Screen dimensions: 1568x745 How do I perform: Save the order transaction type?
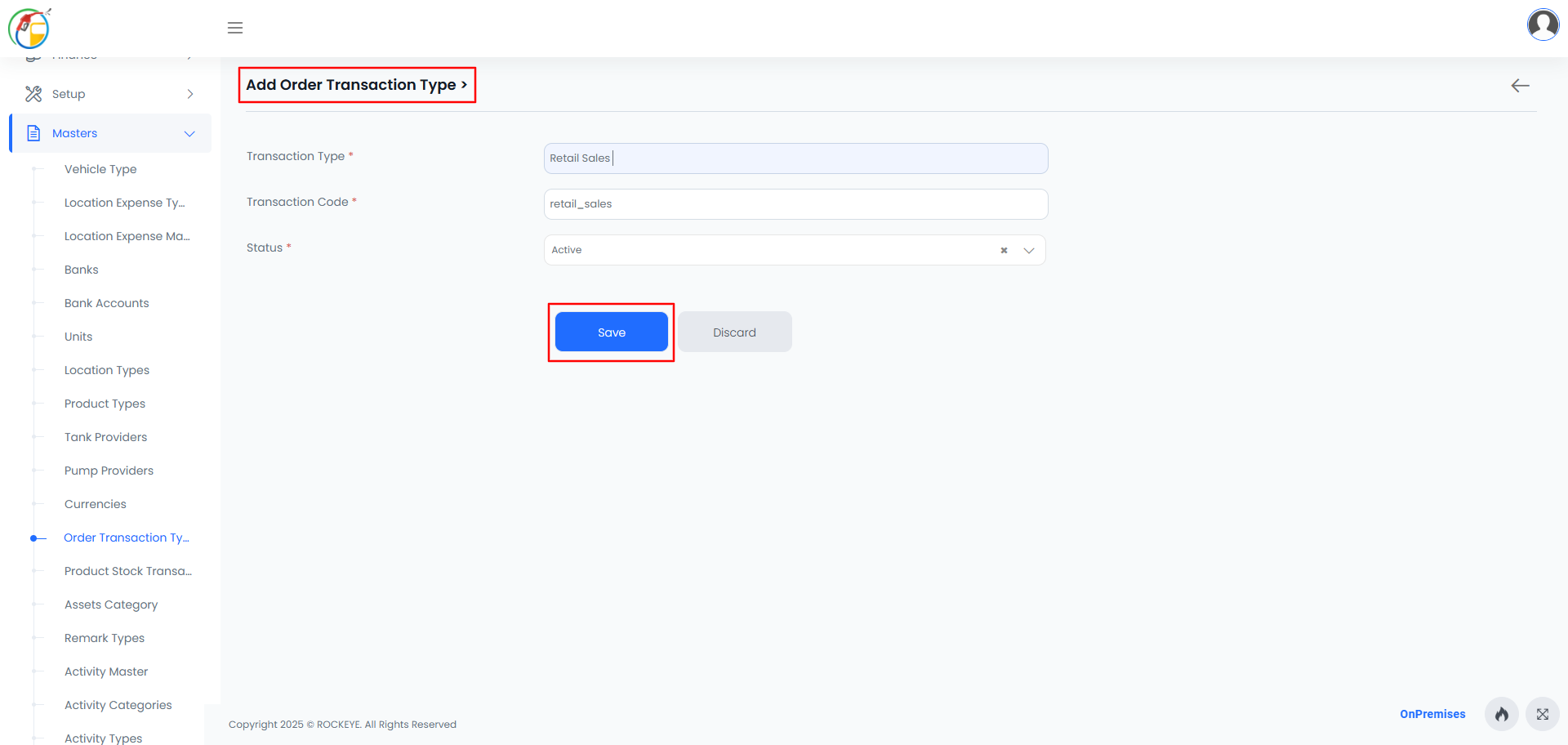612,332
